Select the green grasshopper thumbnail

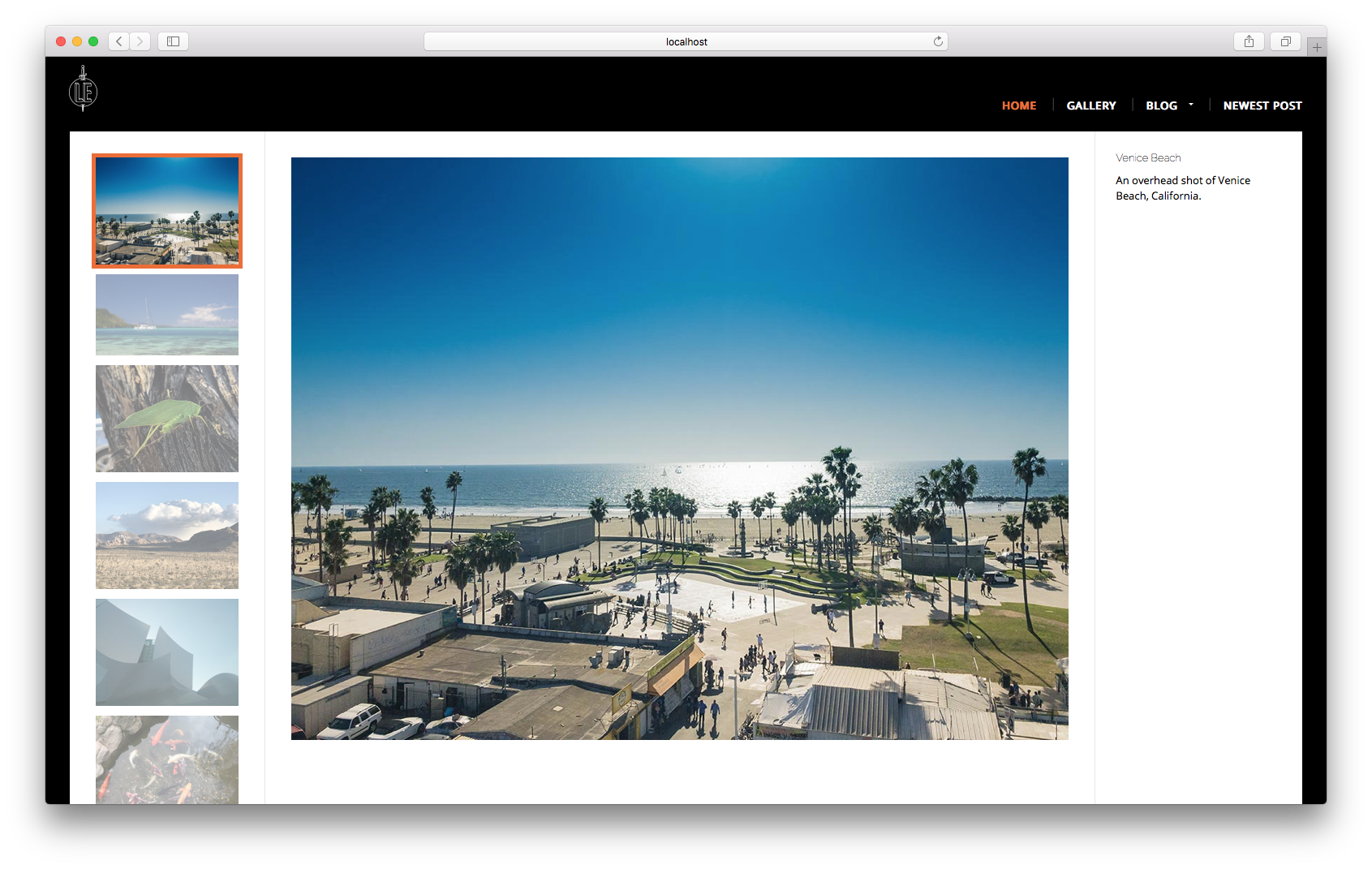coord(167,419)
